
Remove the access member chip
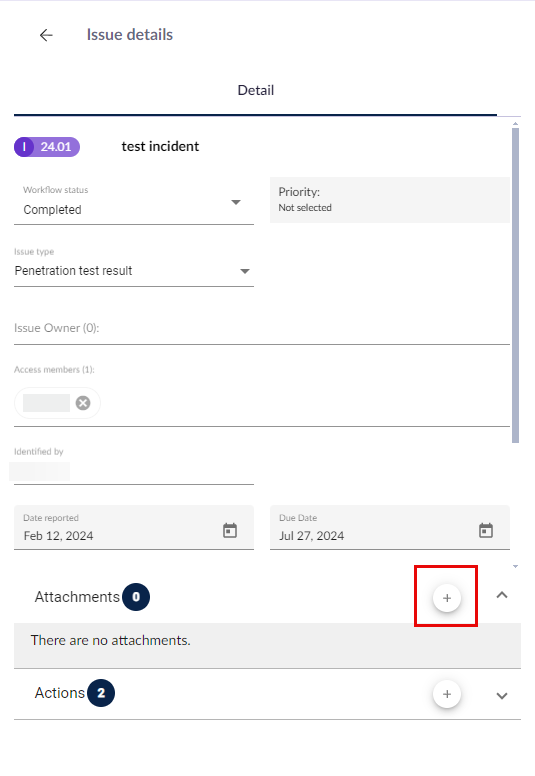coord(83,403)
